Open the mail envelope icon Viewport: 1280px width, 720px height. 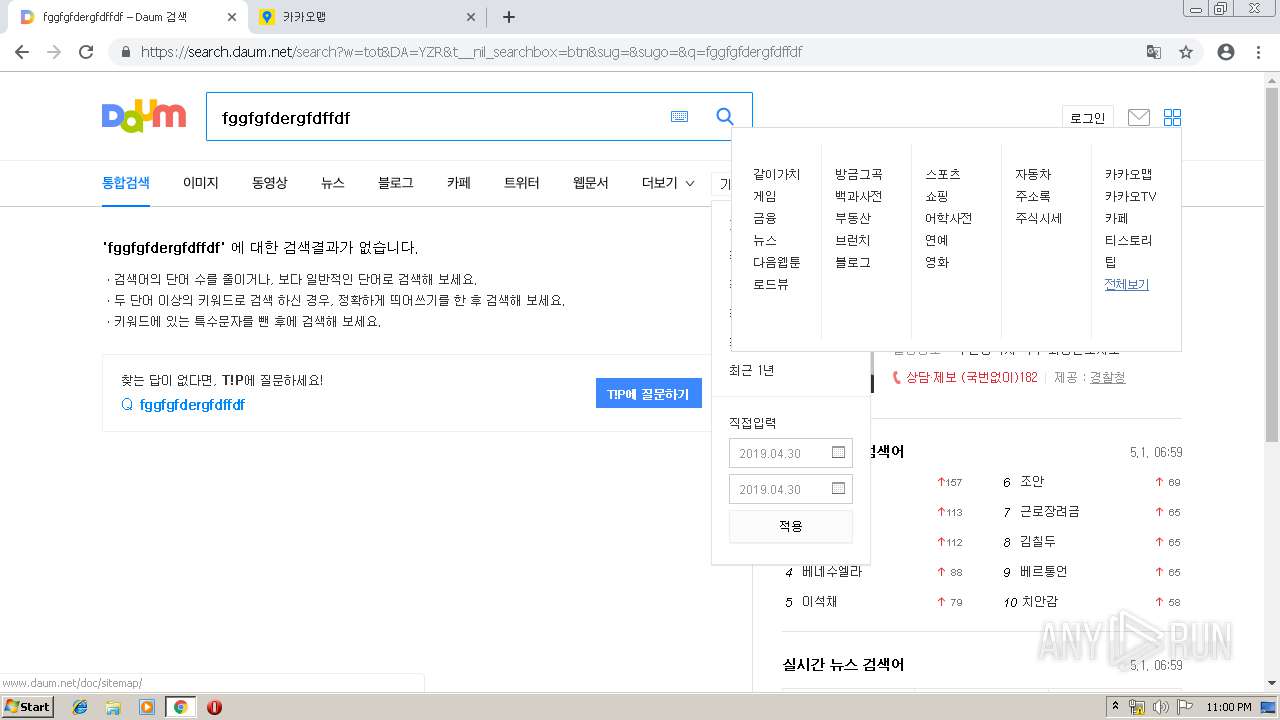[x=1138, y=118]
